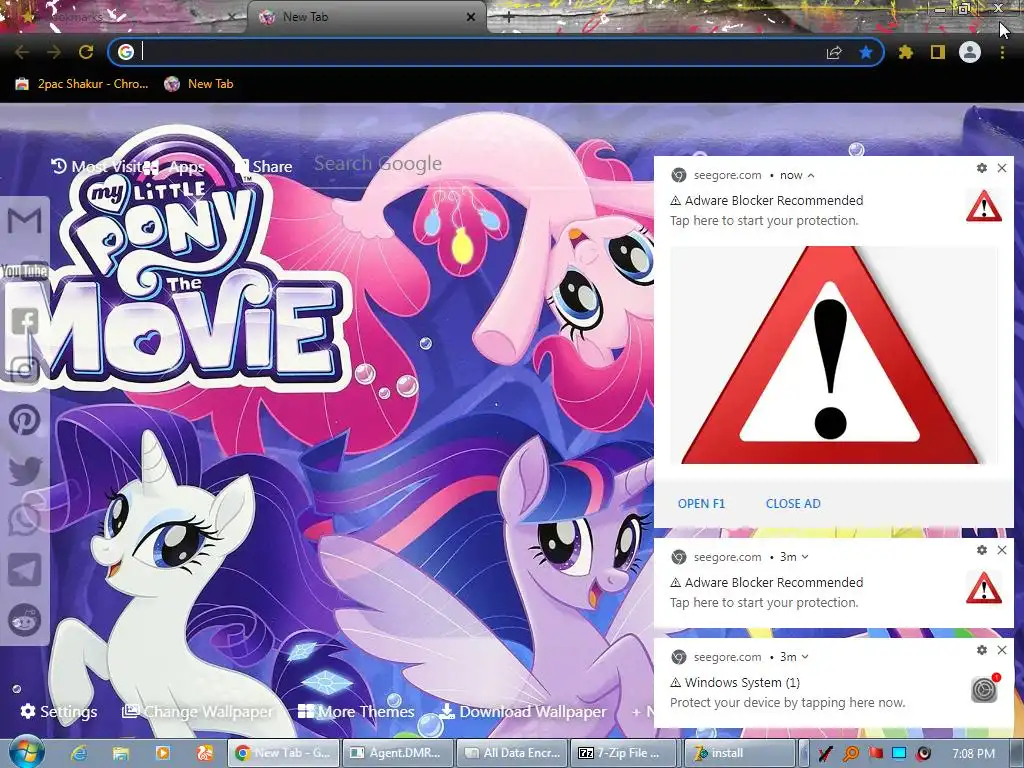
Task: Open Facebook from the sidebar
Action: pos(24,321)
